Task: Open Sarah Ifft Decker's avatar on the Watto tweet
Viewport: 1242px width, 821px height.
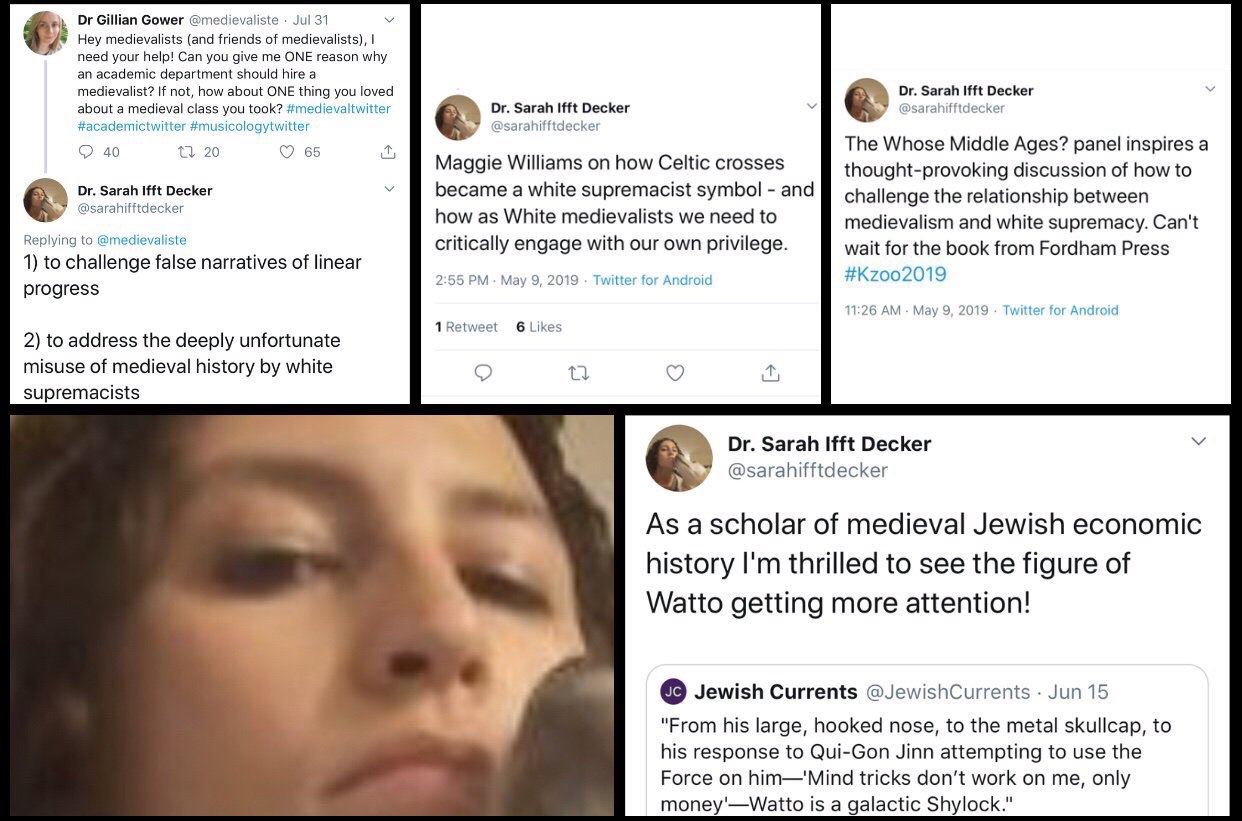Action: point(679,458)
